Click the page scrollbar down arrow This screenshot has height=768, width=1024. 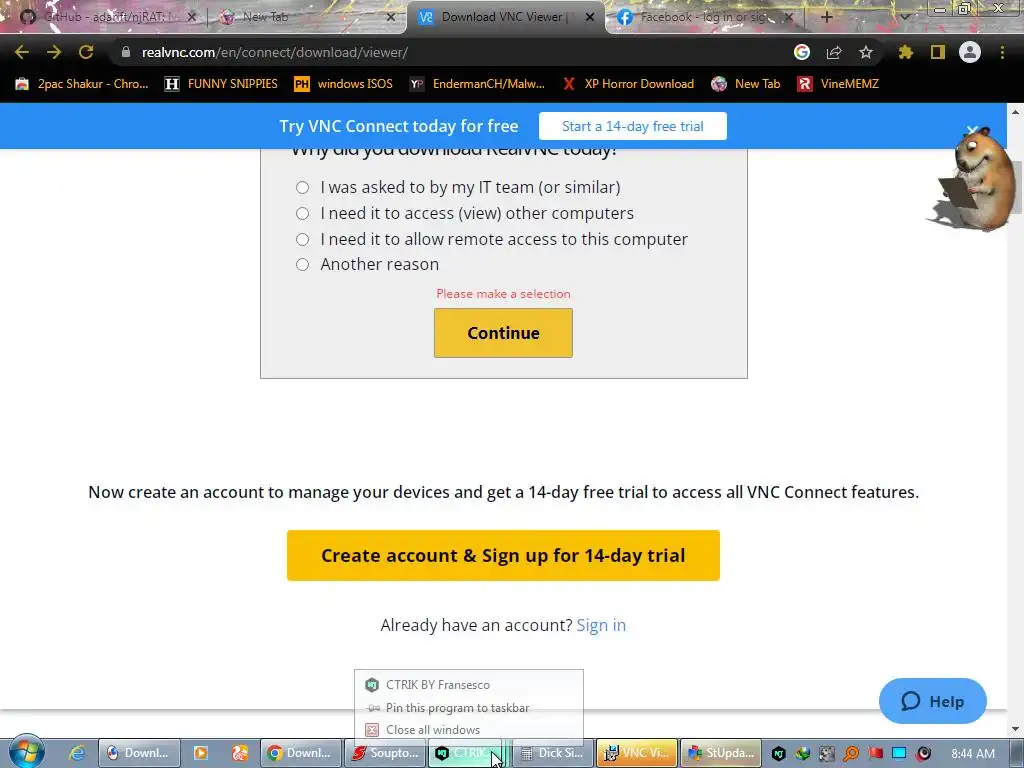1016,728
